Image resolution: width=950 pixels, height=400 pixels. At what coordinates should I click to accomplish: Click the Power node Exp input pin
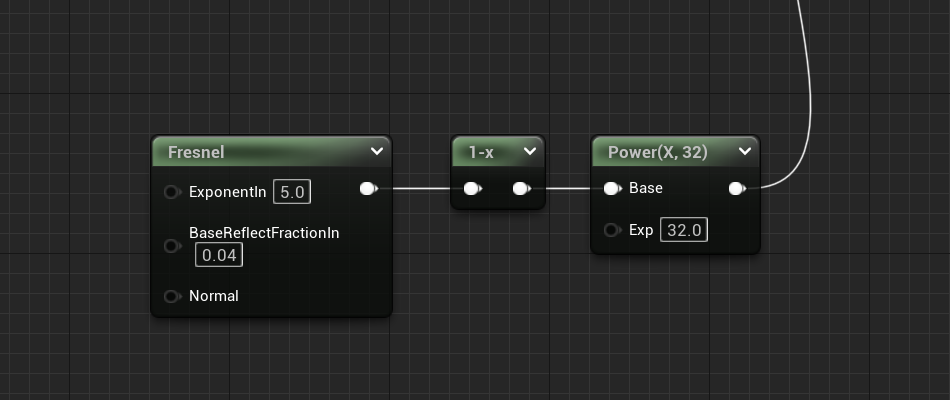click(x=613, y=230)
